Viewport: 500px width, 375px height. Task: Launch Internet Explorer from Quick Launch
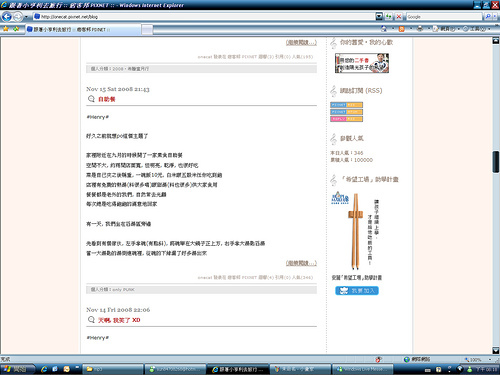click(44, 369)
